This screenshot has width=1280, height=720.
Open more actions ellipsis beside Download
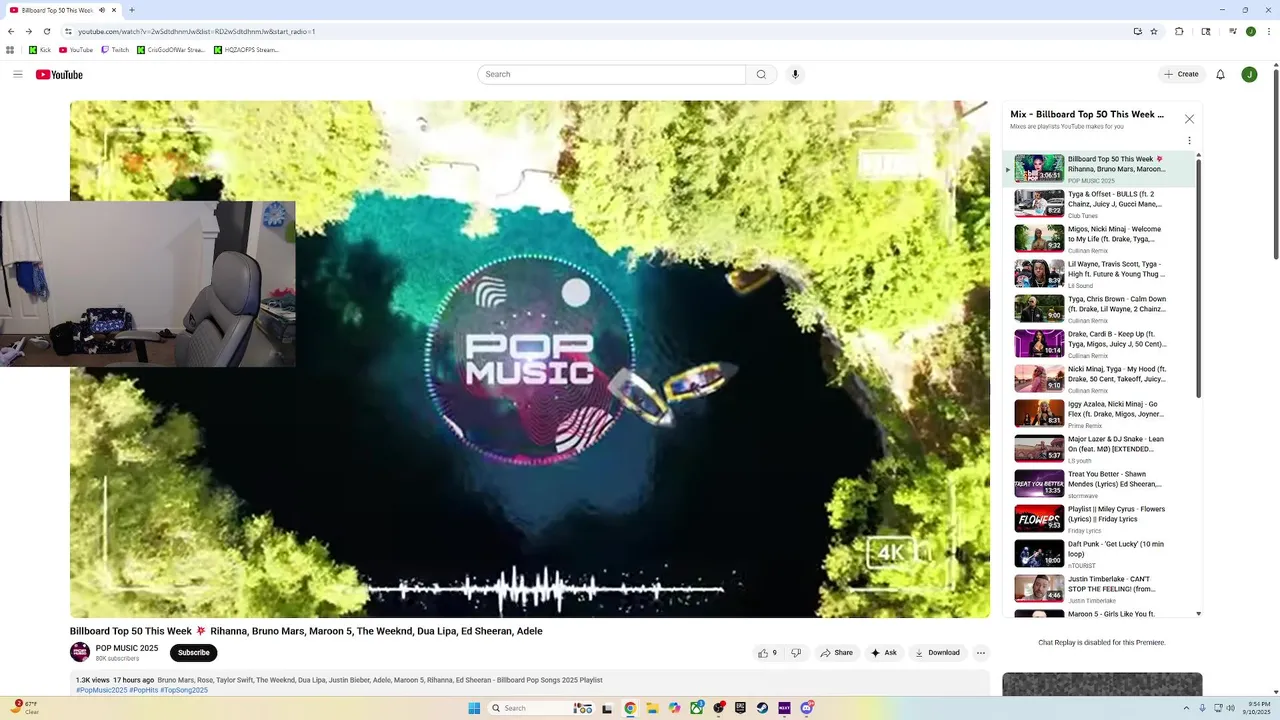(x=981, y=653)
